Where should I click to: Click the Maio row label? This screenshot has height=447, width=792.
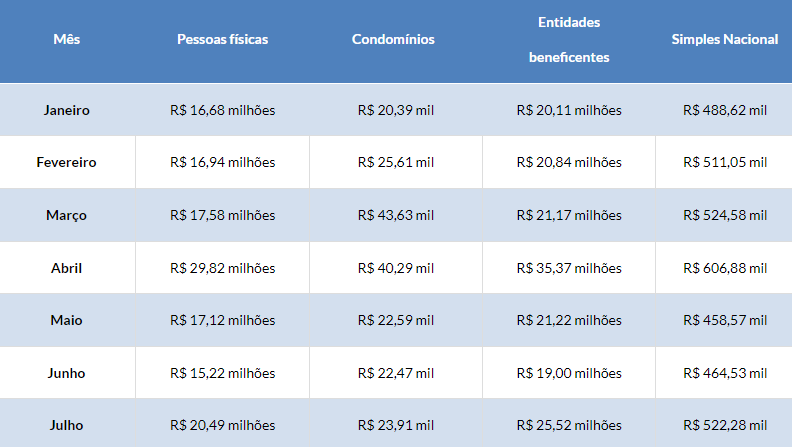pyautogui.click(x=67, y=320)
